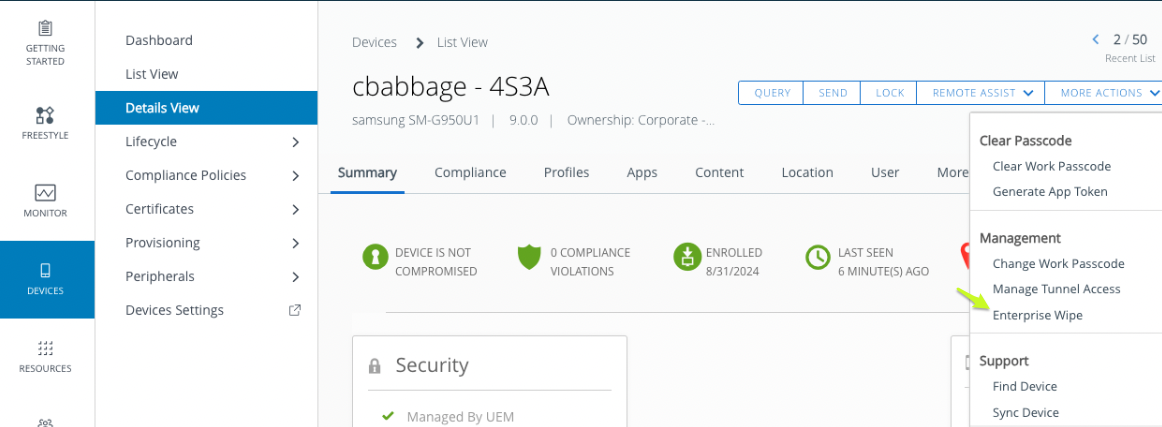Switch to the Apps tab
Image resolution: width=1162 pixels, height=427 pixels.
coord(642,172)
